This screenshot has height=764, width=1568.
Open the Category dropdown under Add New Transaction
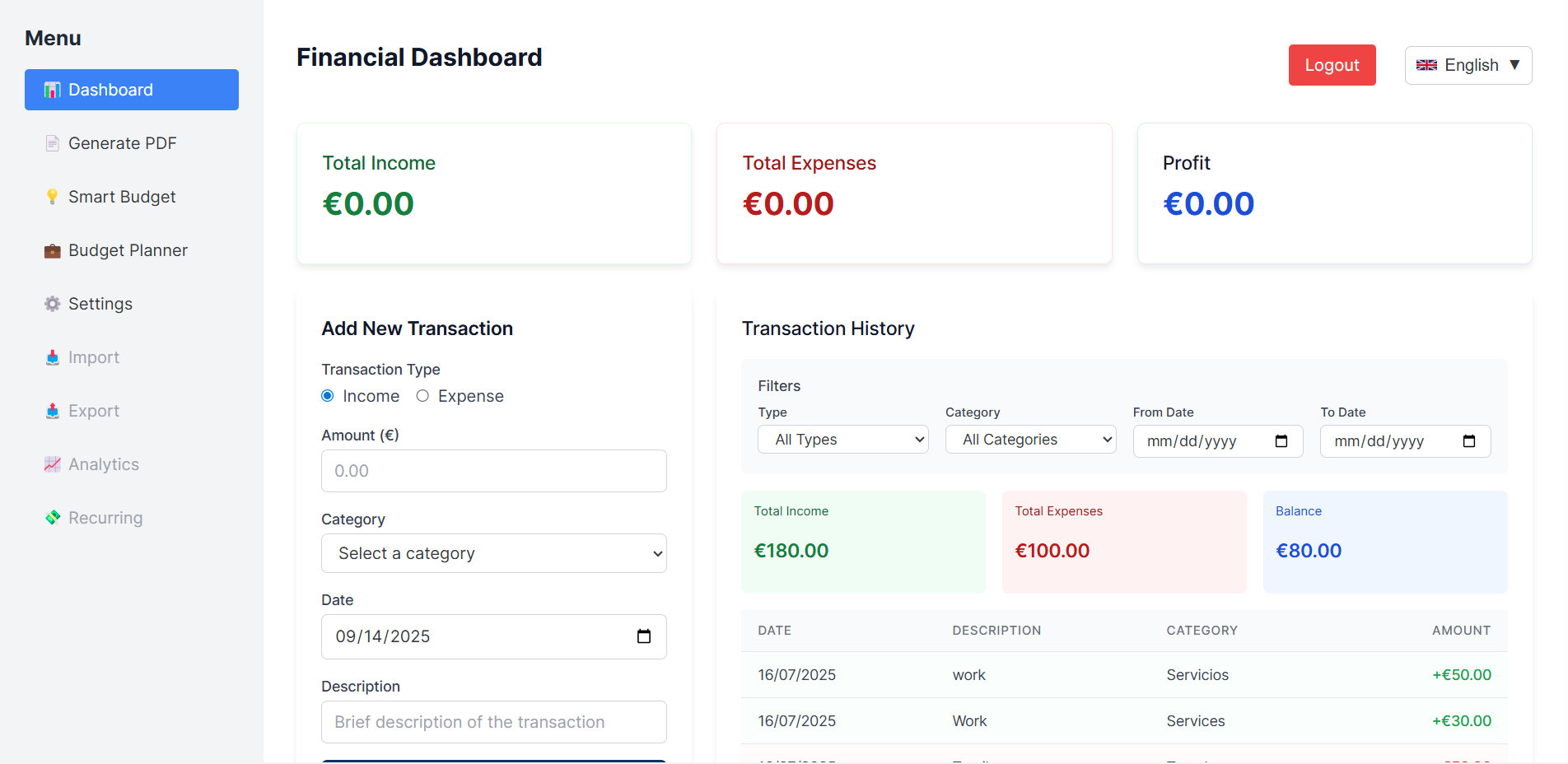click(x=493, y=553)
